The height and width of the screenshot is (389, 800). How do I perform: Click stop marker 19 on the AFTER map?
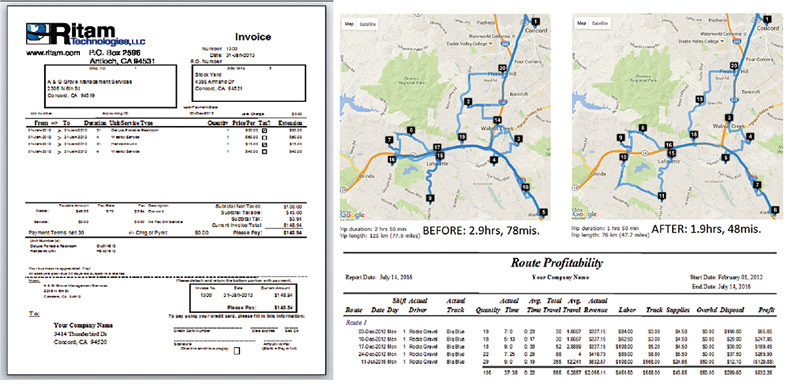[x=699, y=99]
